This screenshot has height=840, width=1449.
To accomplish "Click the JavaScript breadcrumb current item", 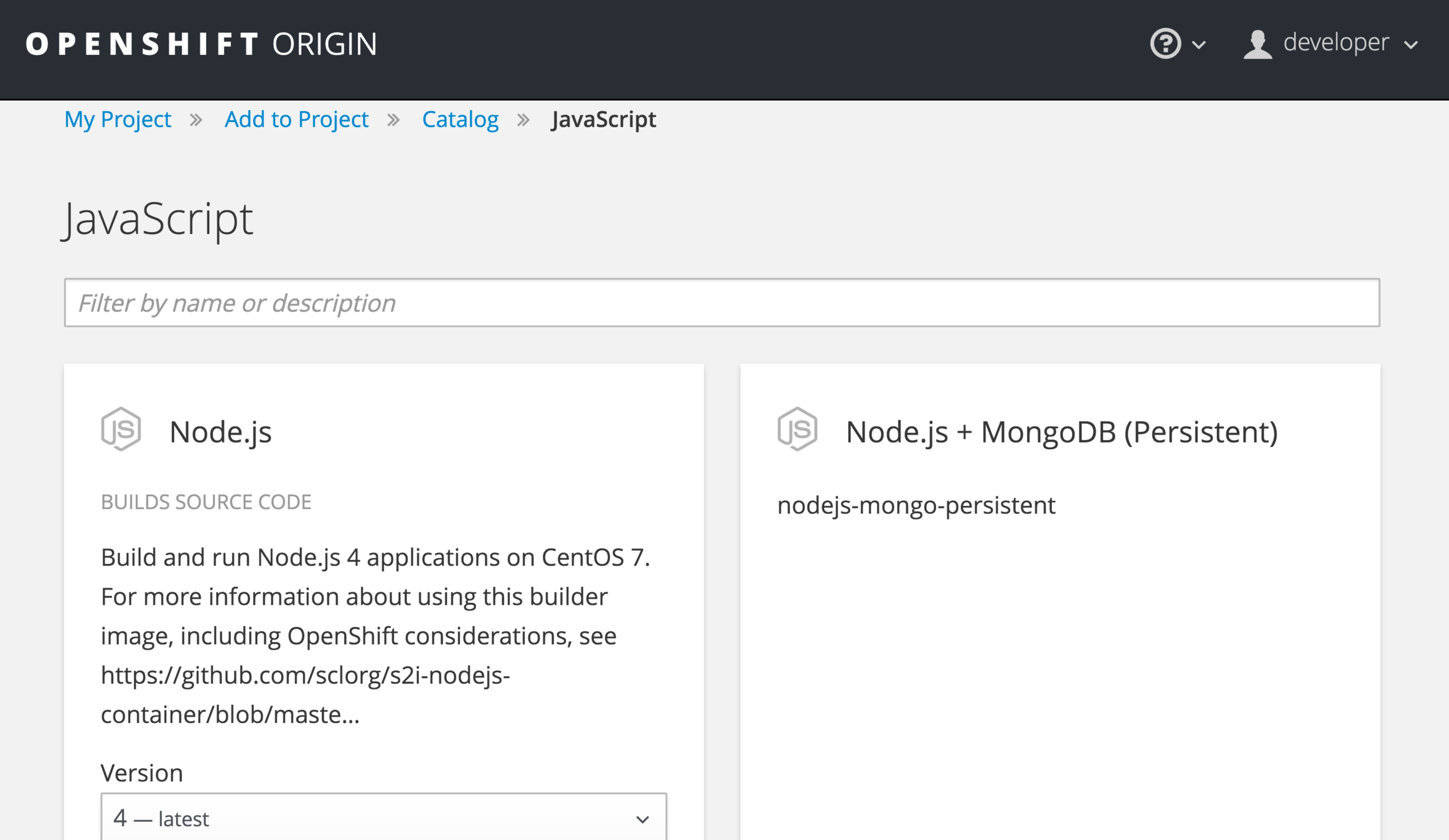I will click(x=603, y=119).
